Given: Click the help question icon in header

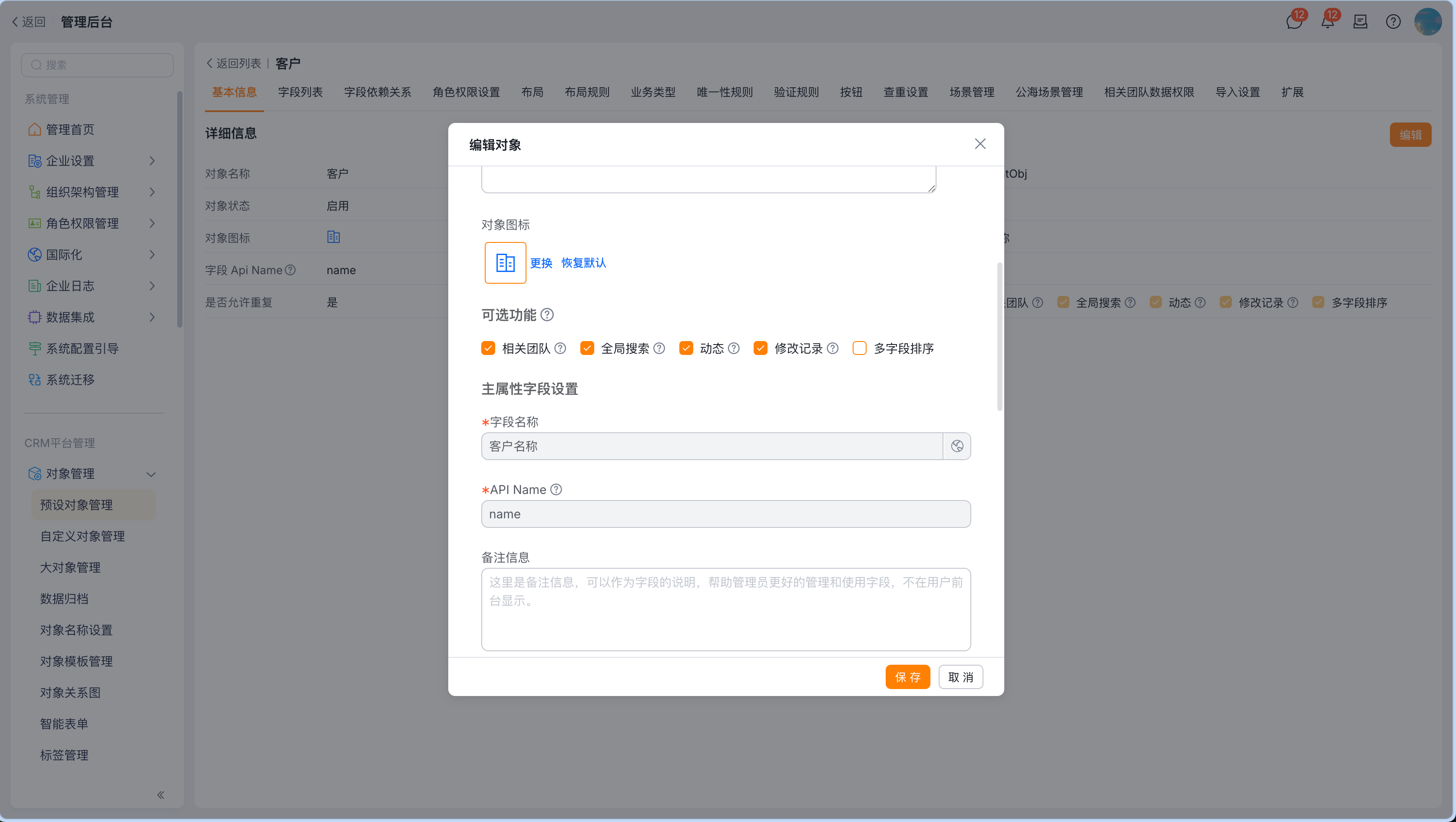Looking at the screenshot, I should pyautogui.click(x=1393, y=22).
